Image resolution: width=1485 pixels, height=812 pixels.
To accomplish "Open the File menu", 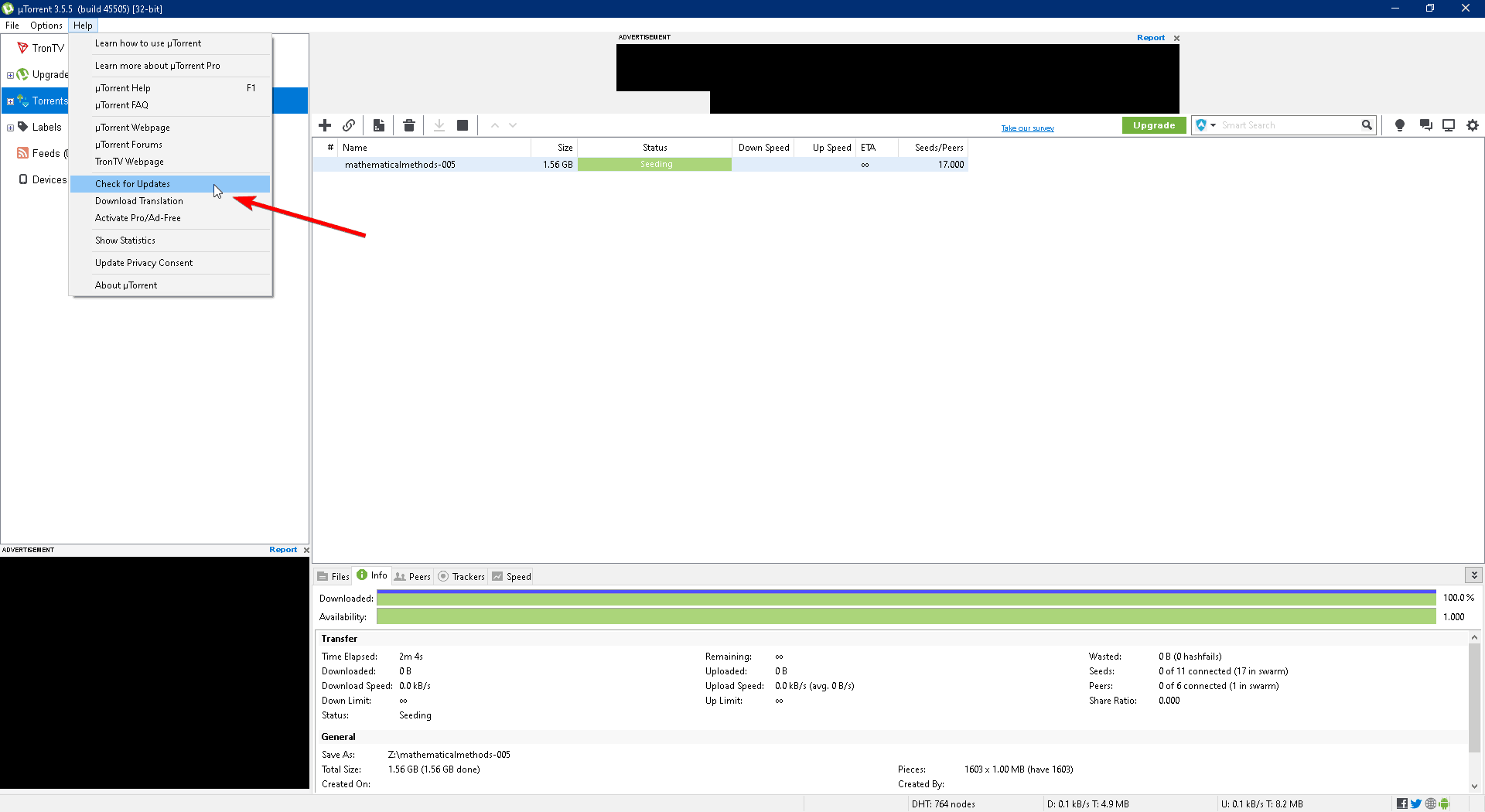I will pos(12,26).
